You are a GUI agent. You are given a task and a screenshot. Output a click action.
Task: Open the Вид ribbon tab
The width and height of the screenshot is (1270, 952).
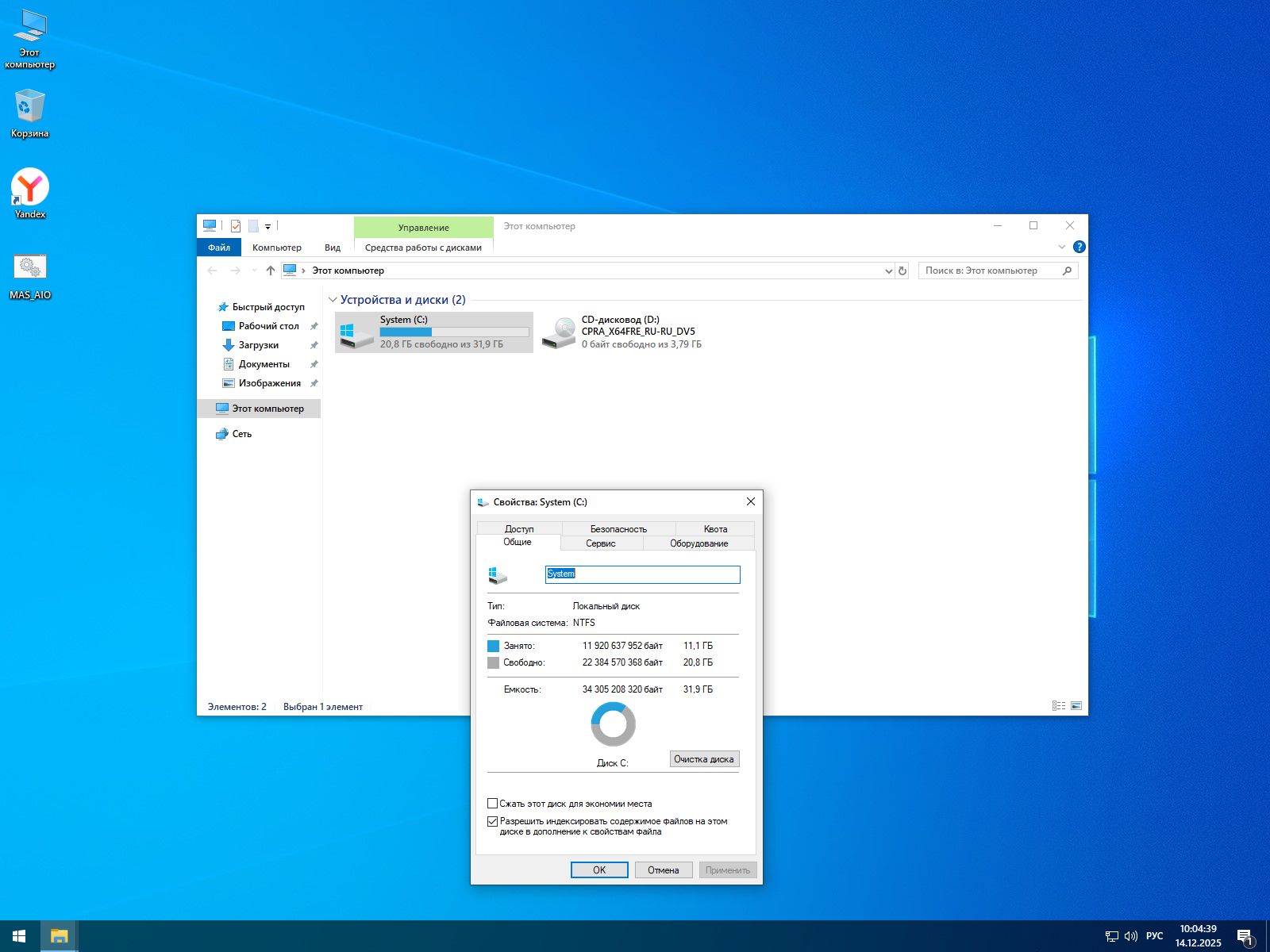[x=332, y=248]
